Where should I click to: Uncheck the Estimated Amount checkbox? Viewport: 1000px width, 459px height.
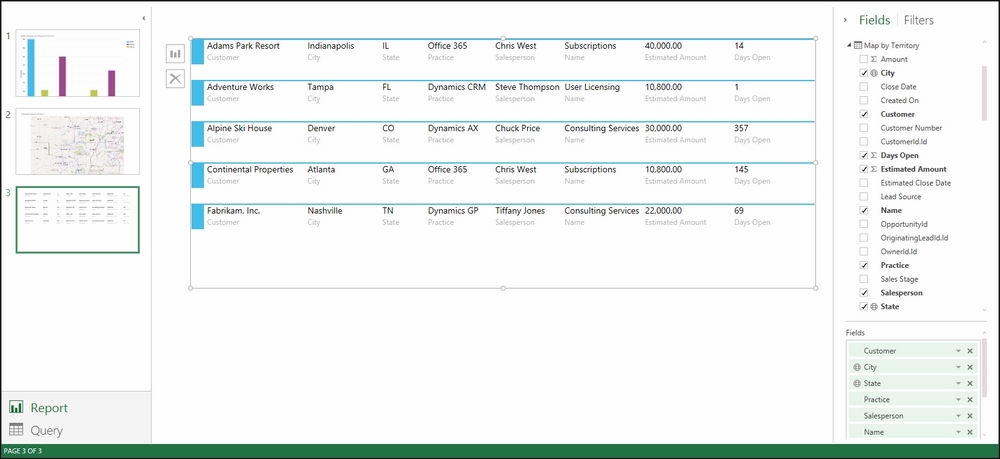pyautogui.click(x=864, y=169)
